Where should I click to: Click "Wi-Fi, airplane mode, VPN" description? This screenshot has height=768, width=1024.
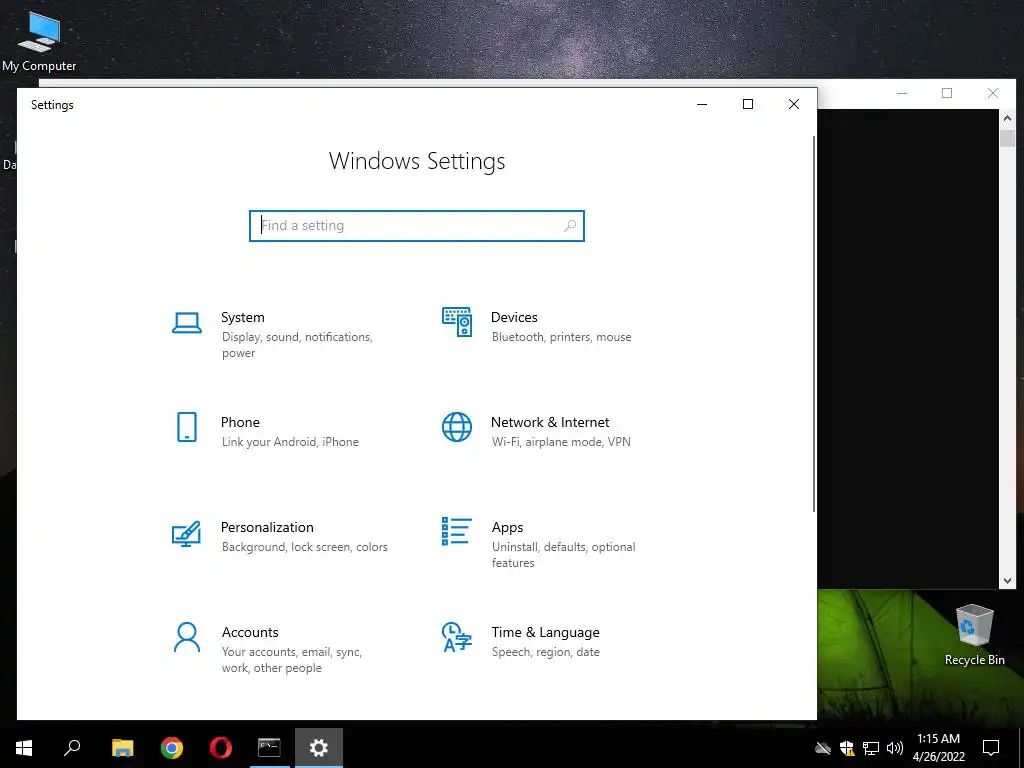tap(561, 442)
